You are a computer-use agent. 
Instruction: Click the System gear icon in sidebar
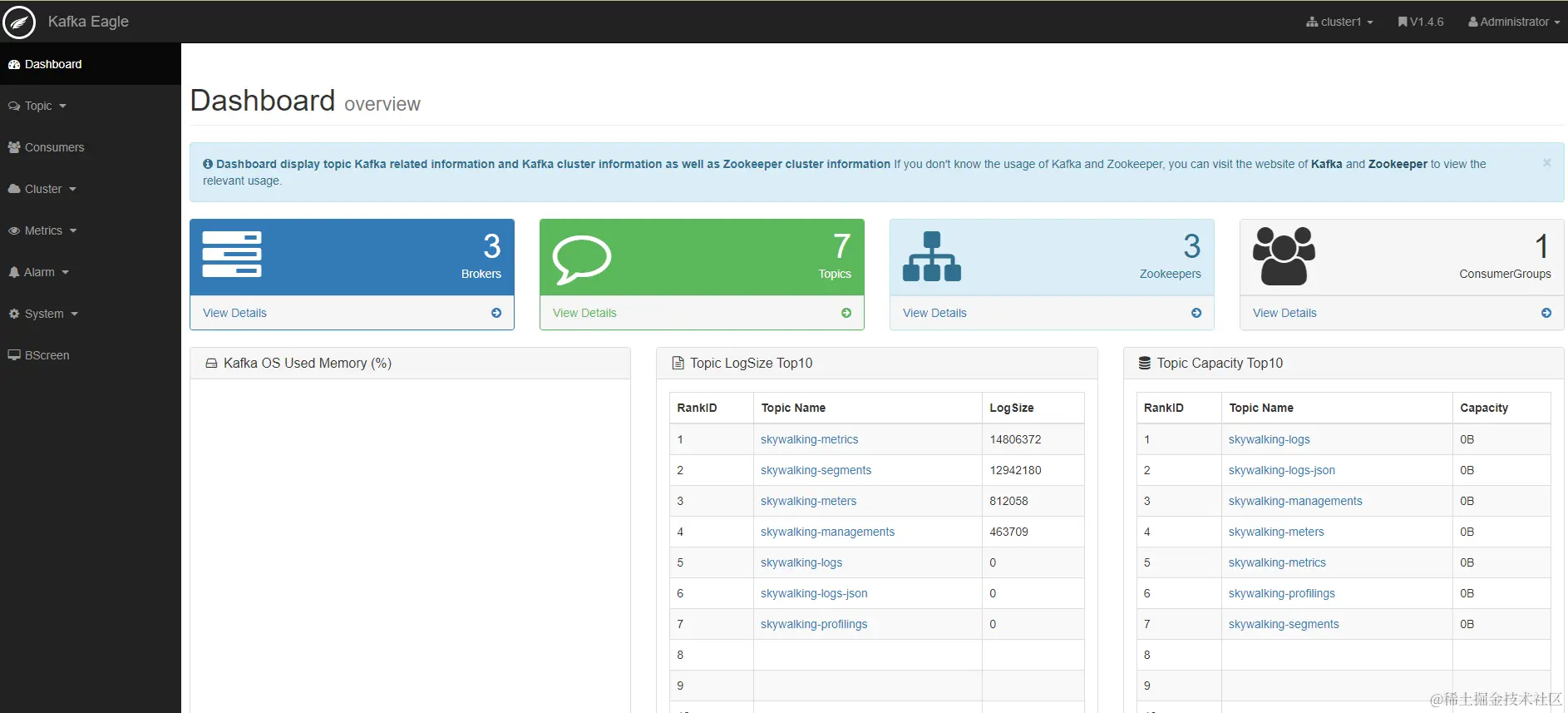click(14, 314)
